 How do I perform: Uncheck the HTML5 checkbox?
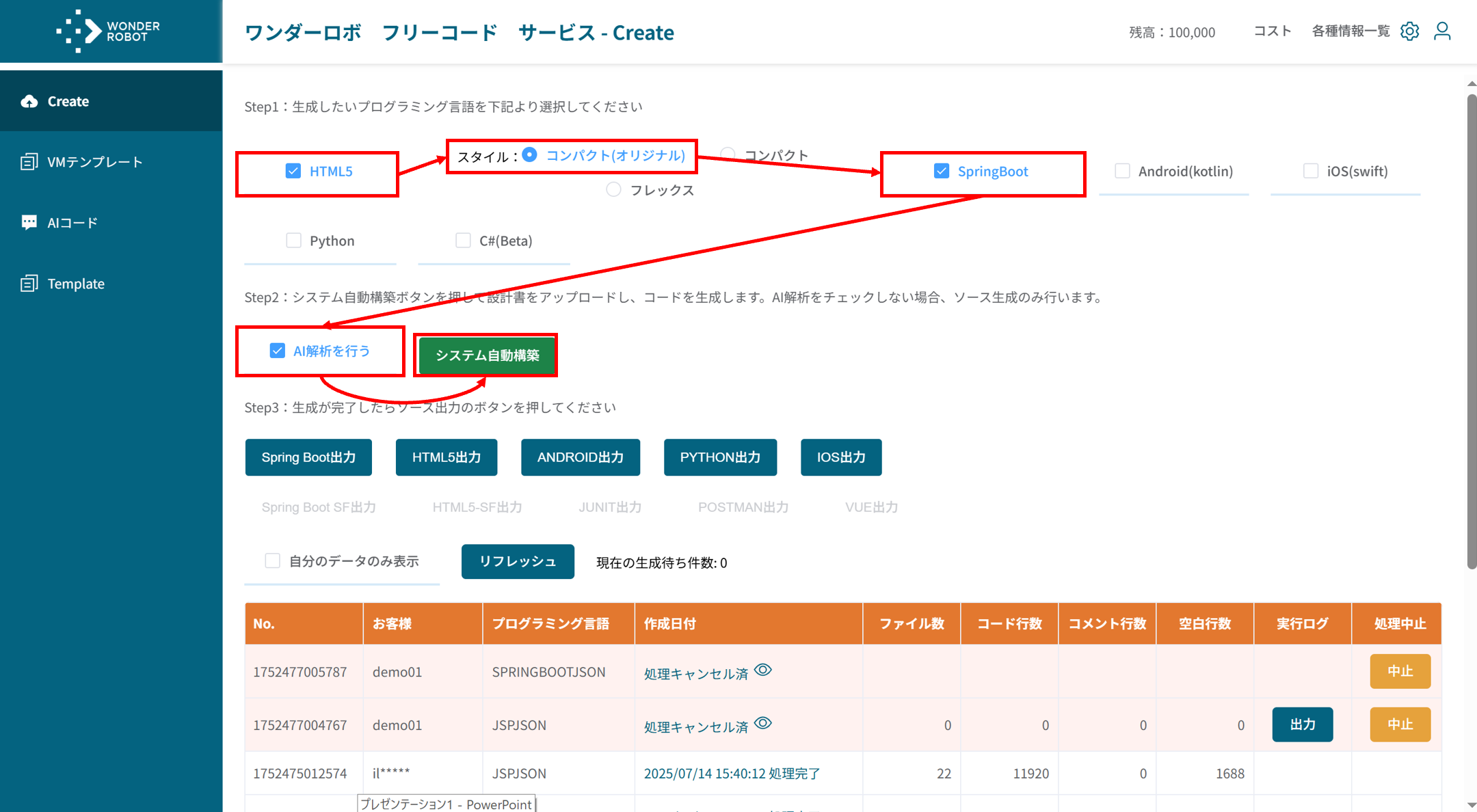(x=293, y=171)
